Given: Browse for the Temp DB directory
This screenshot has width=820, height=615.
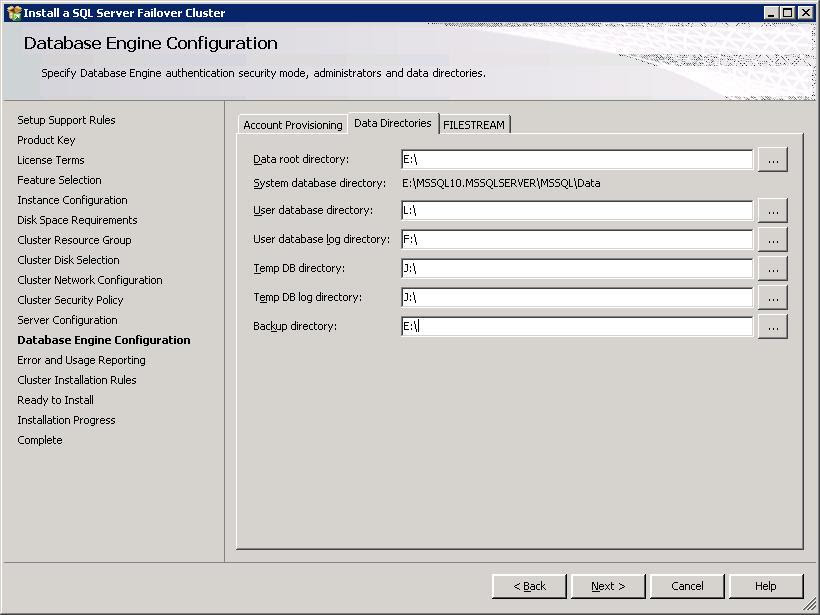Looking at the screenshot, I should coord(773,268).
